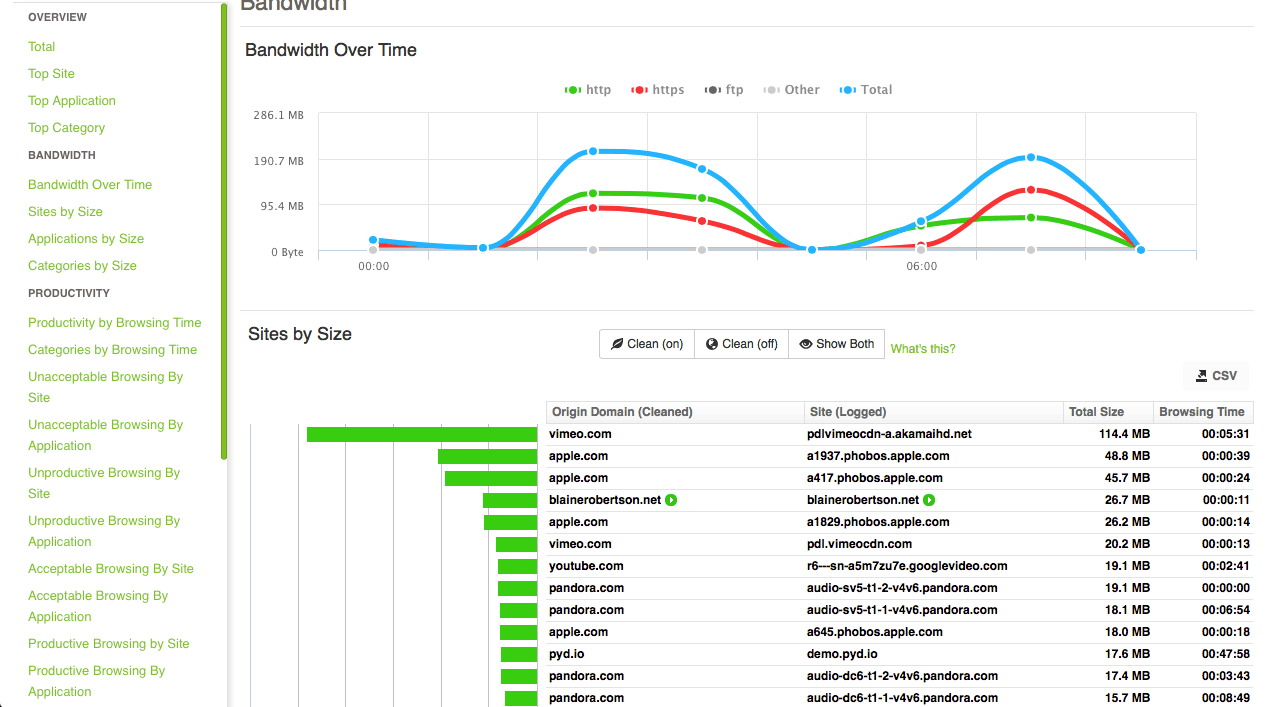Open Categories by Size report
1274x707 pixels.
[x=83, y=266]
